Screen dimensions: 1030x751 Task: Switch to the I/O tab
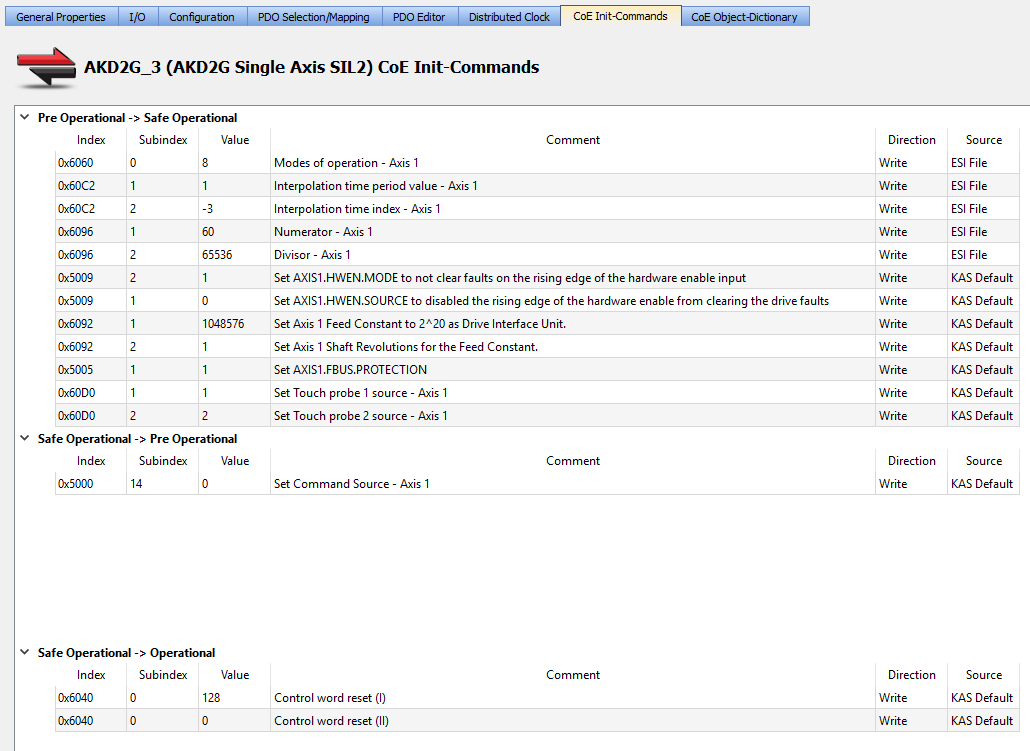(137, 16)
